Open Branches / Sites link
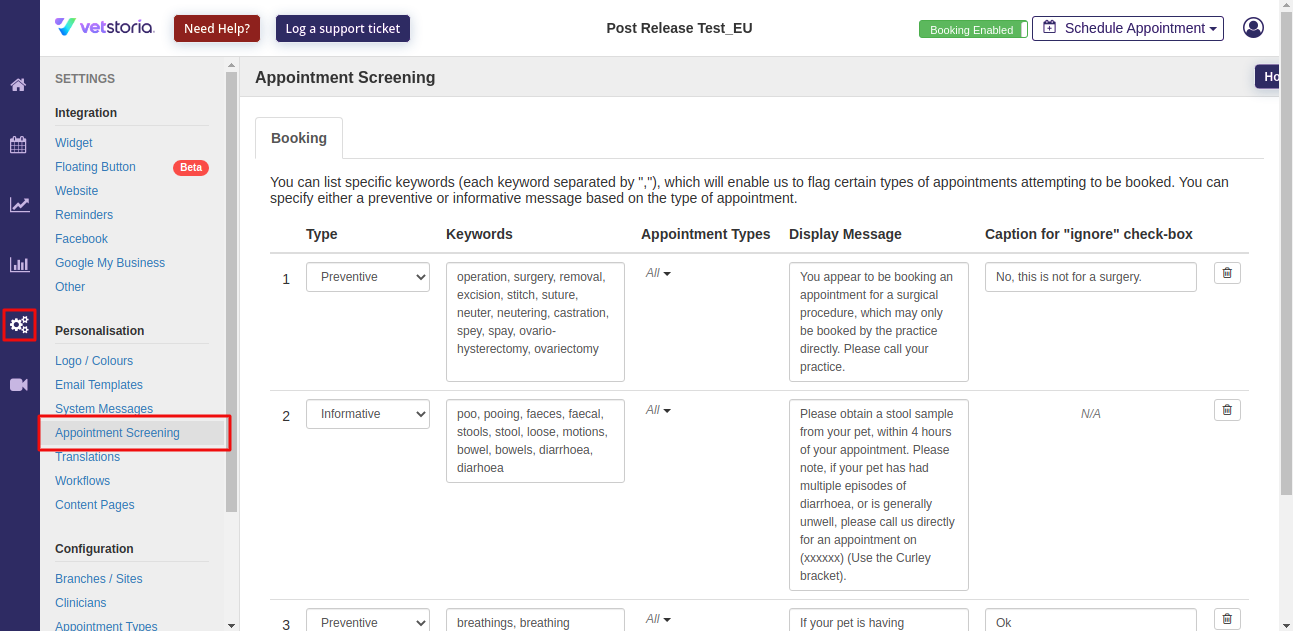The width and height of the screenshot is (1293, 631). [99, 579]
